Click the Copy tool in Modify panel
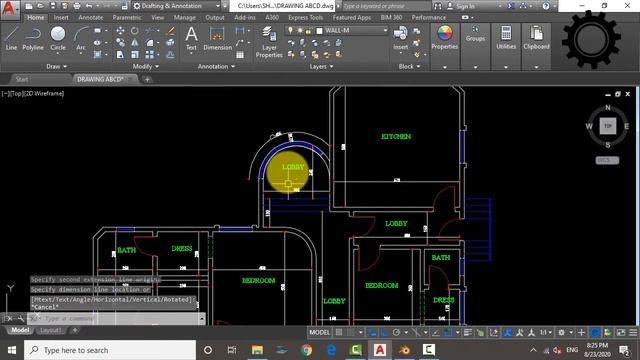The height and width of the screenshot is (360, 640). tap(120, 42)
